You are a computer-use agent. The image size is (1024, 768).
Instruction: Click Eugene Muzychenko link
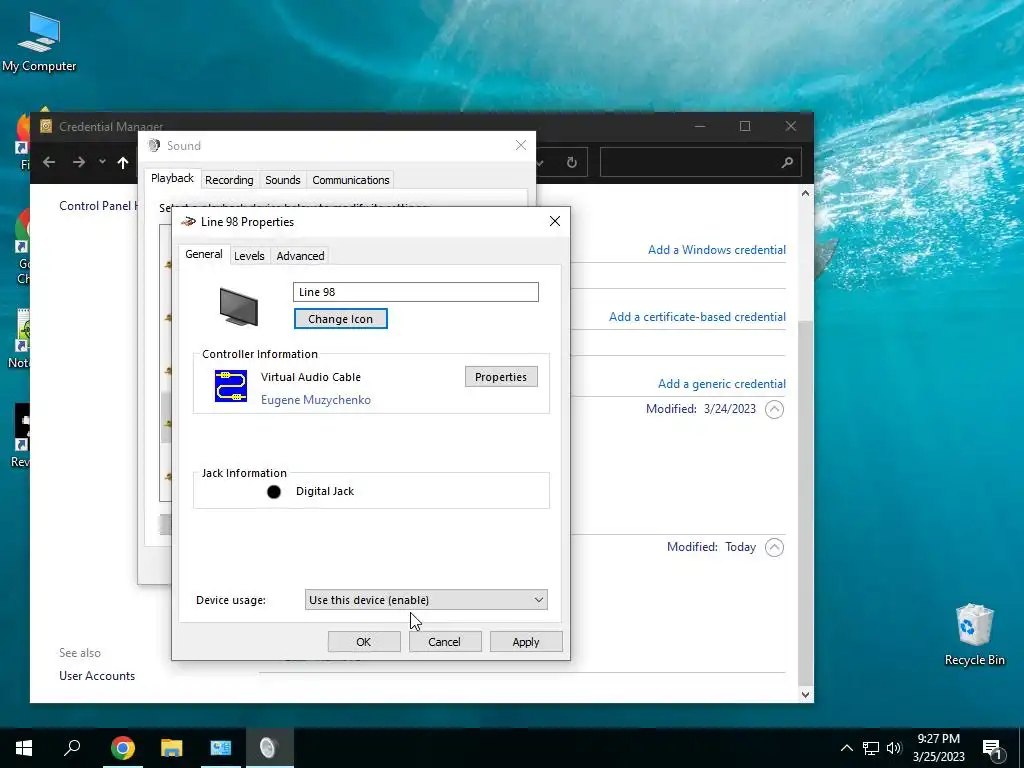point(315,400)
